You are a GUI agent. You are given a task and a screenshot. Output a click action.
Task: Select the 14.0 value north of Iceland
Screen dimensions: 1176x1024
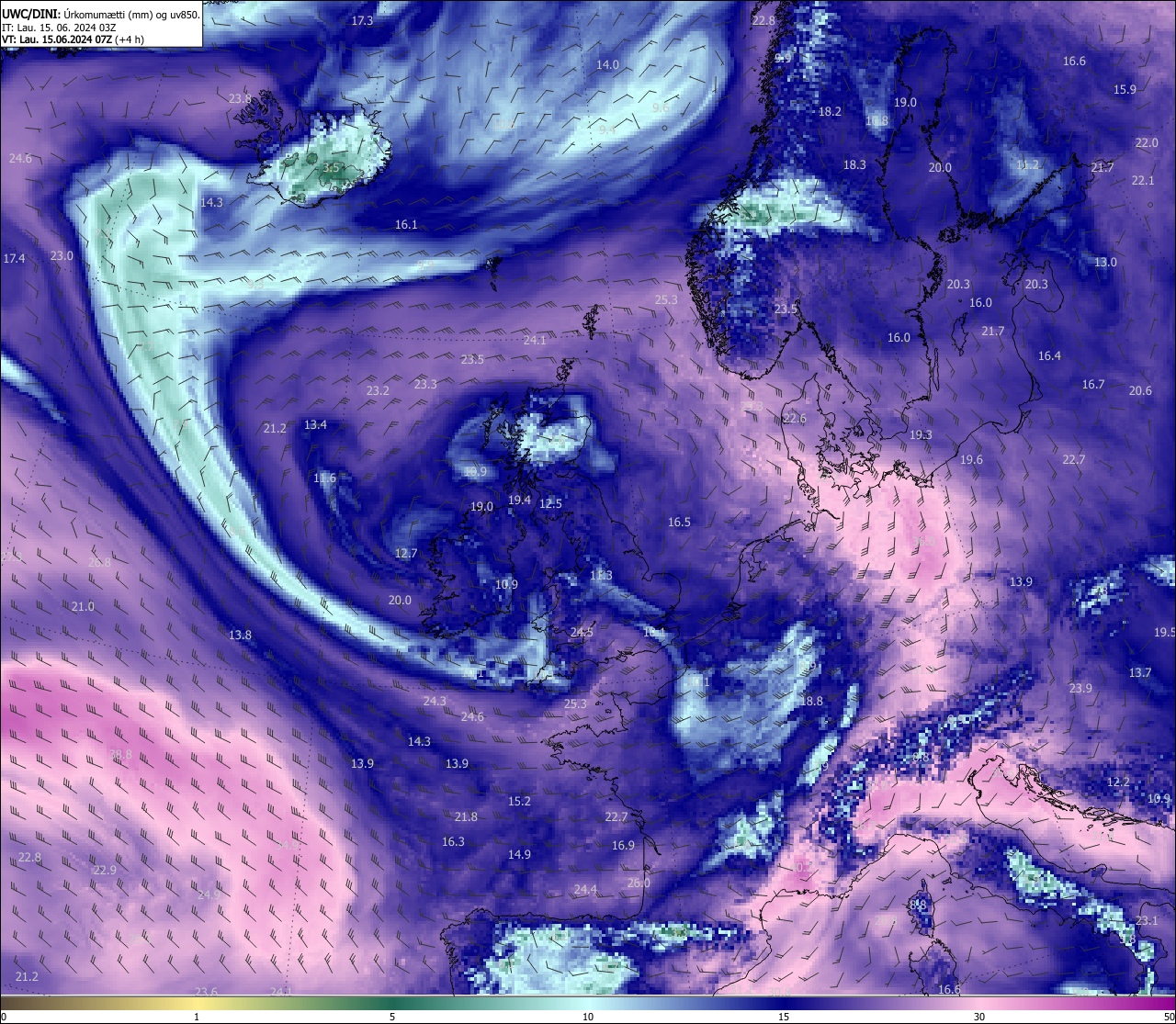click(x=607, y=65)
